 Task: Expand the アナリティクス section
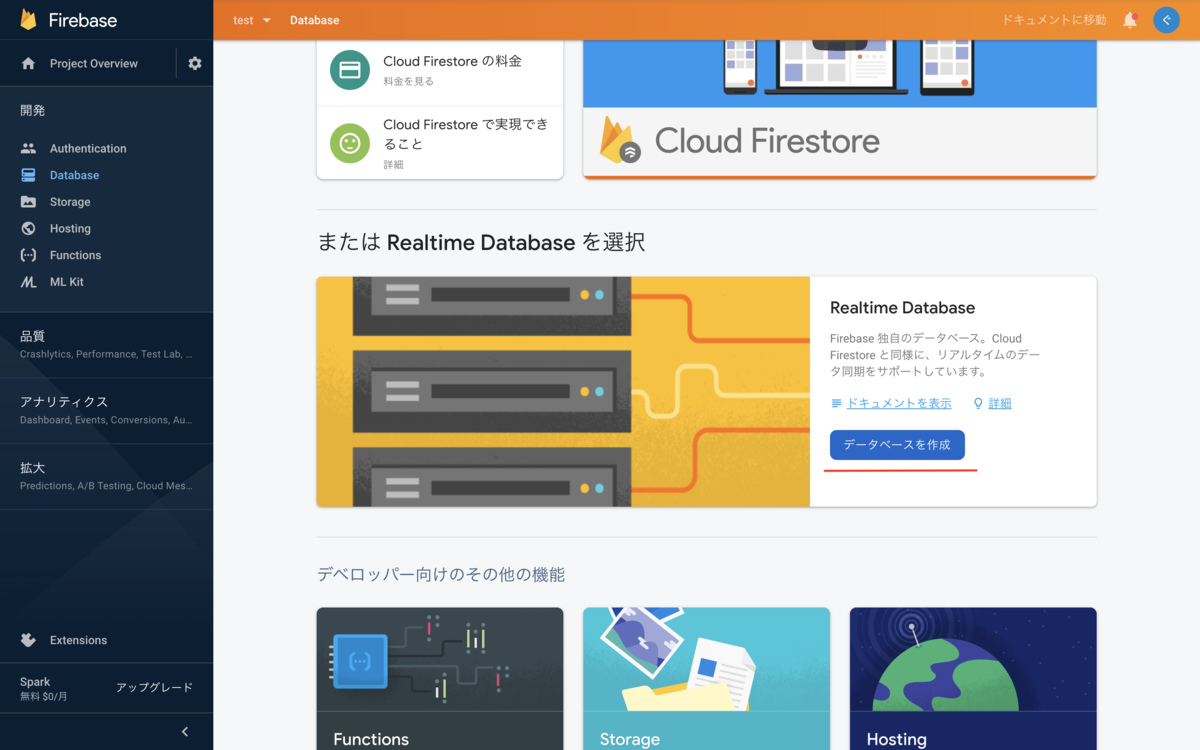[106, 410]
